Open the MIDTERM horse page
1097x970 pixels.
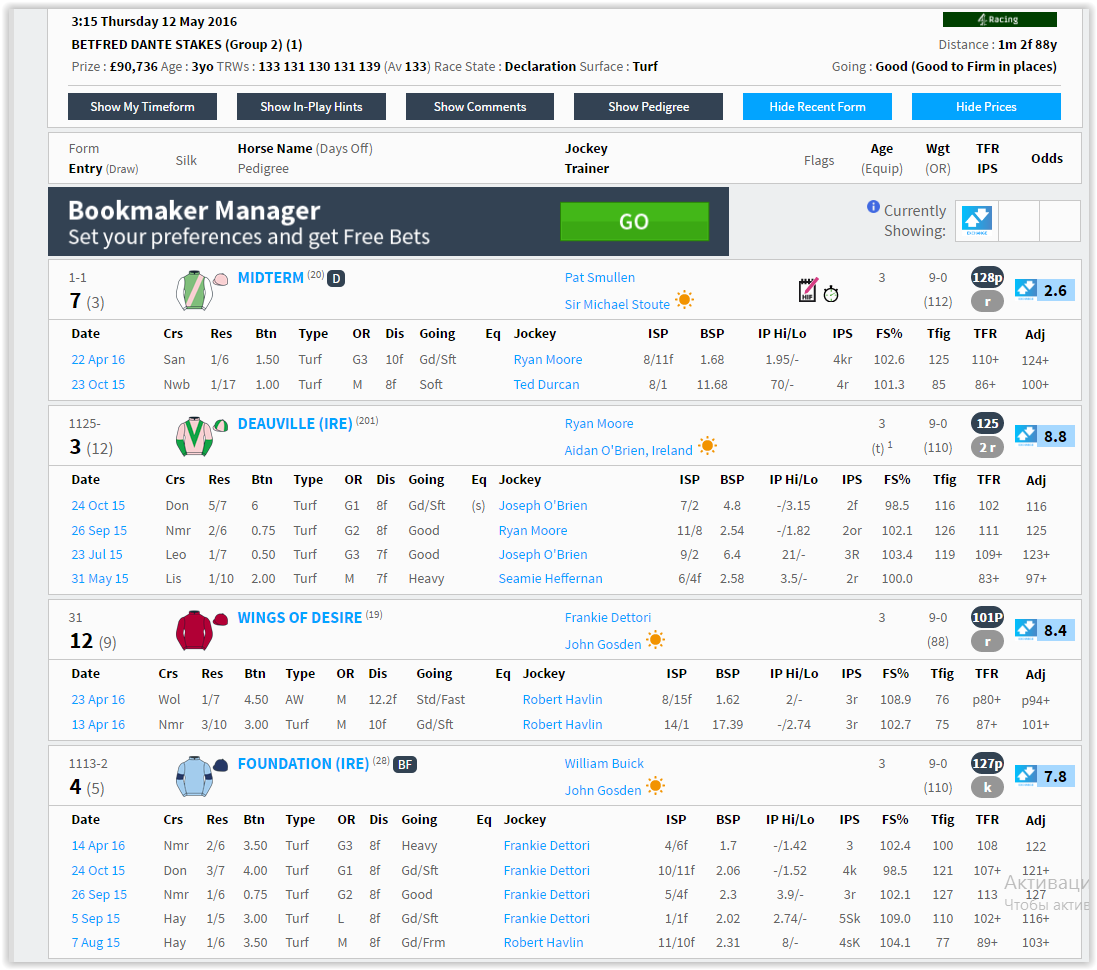(x=271, y=278)
